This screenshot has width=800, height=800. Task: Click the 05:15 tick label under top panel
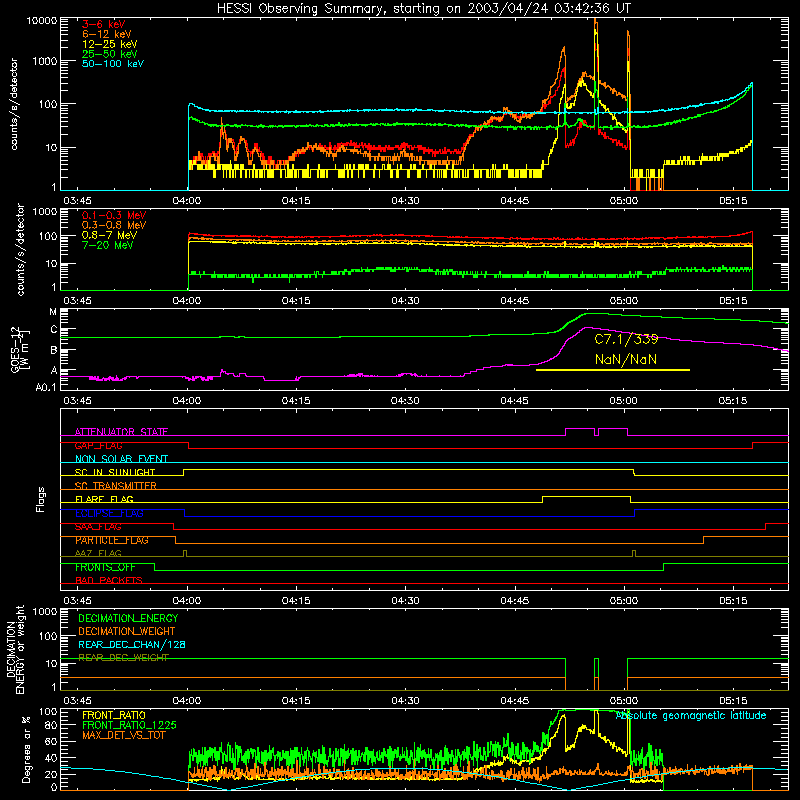[x=734, y=201]
